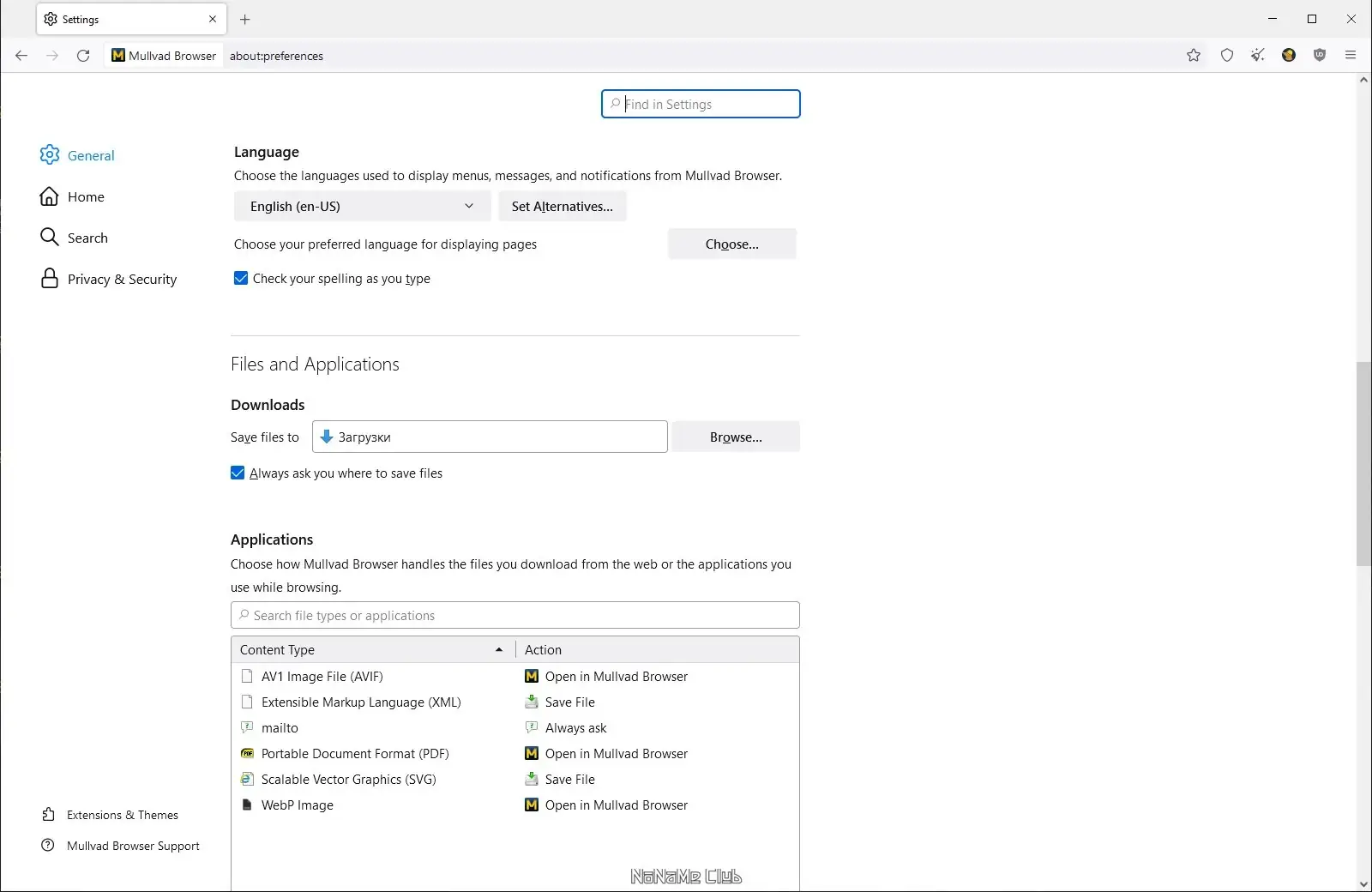
Task: Focus the 'Search file types or applications' field
Action: tap(514, 616)
